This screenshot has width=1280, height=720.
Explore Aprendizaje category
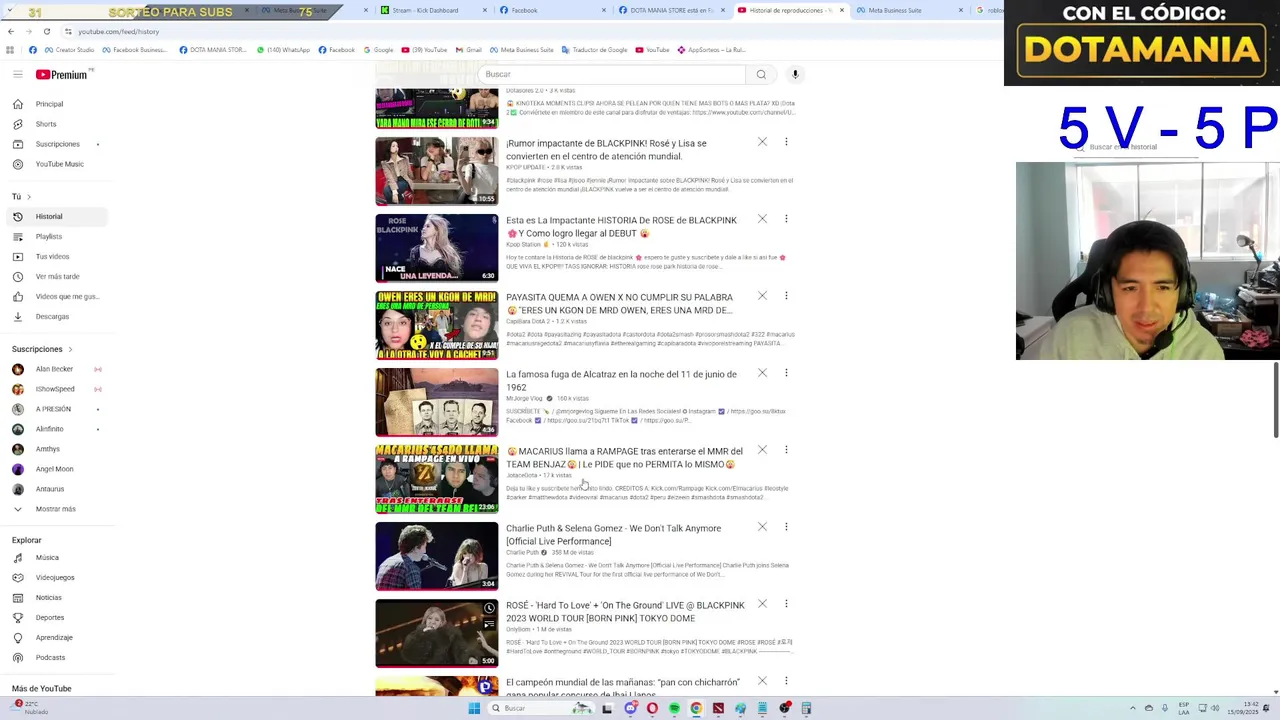pos(54,637)
